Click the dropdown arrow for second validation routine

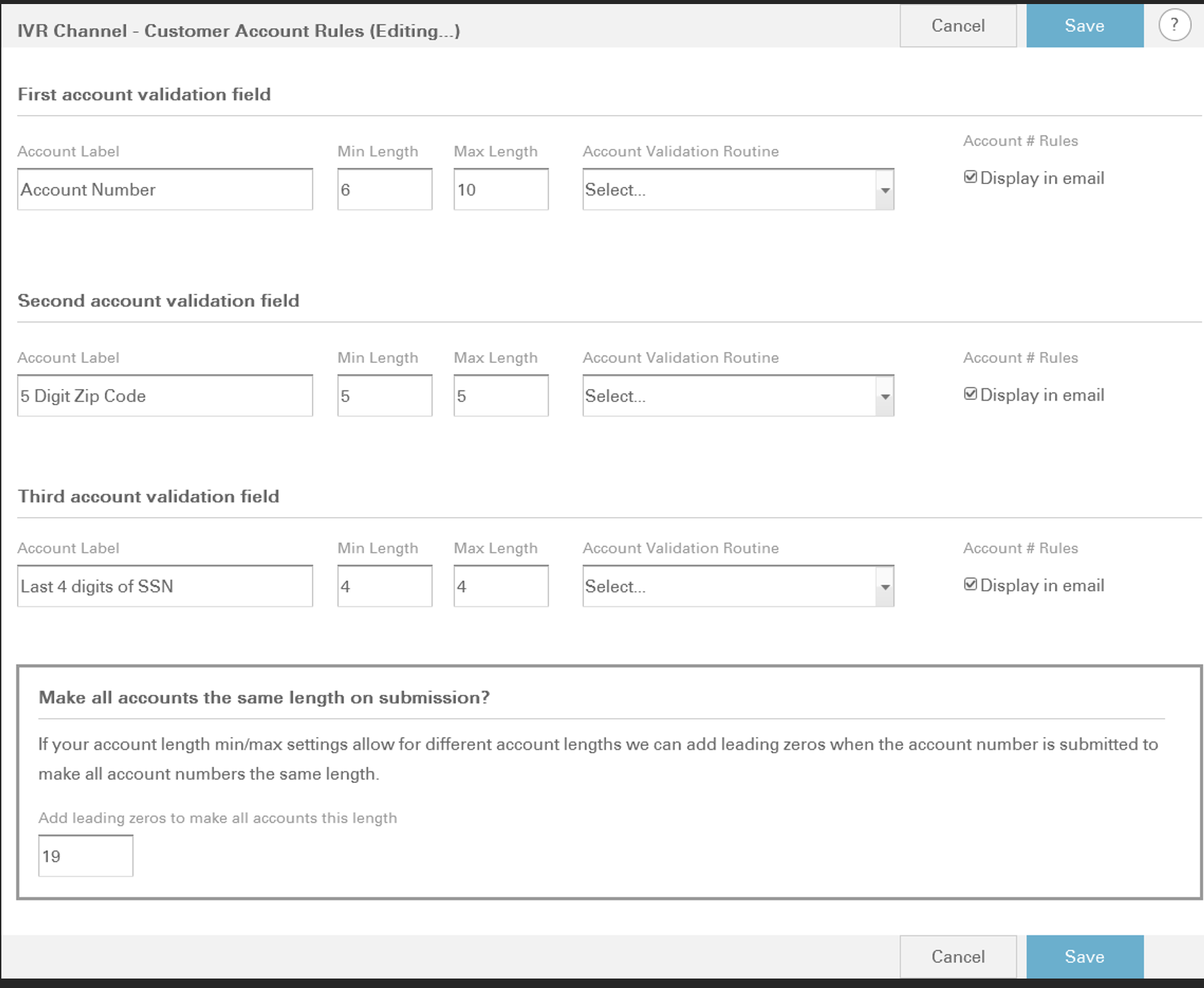[x=885, y=396]
